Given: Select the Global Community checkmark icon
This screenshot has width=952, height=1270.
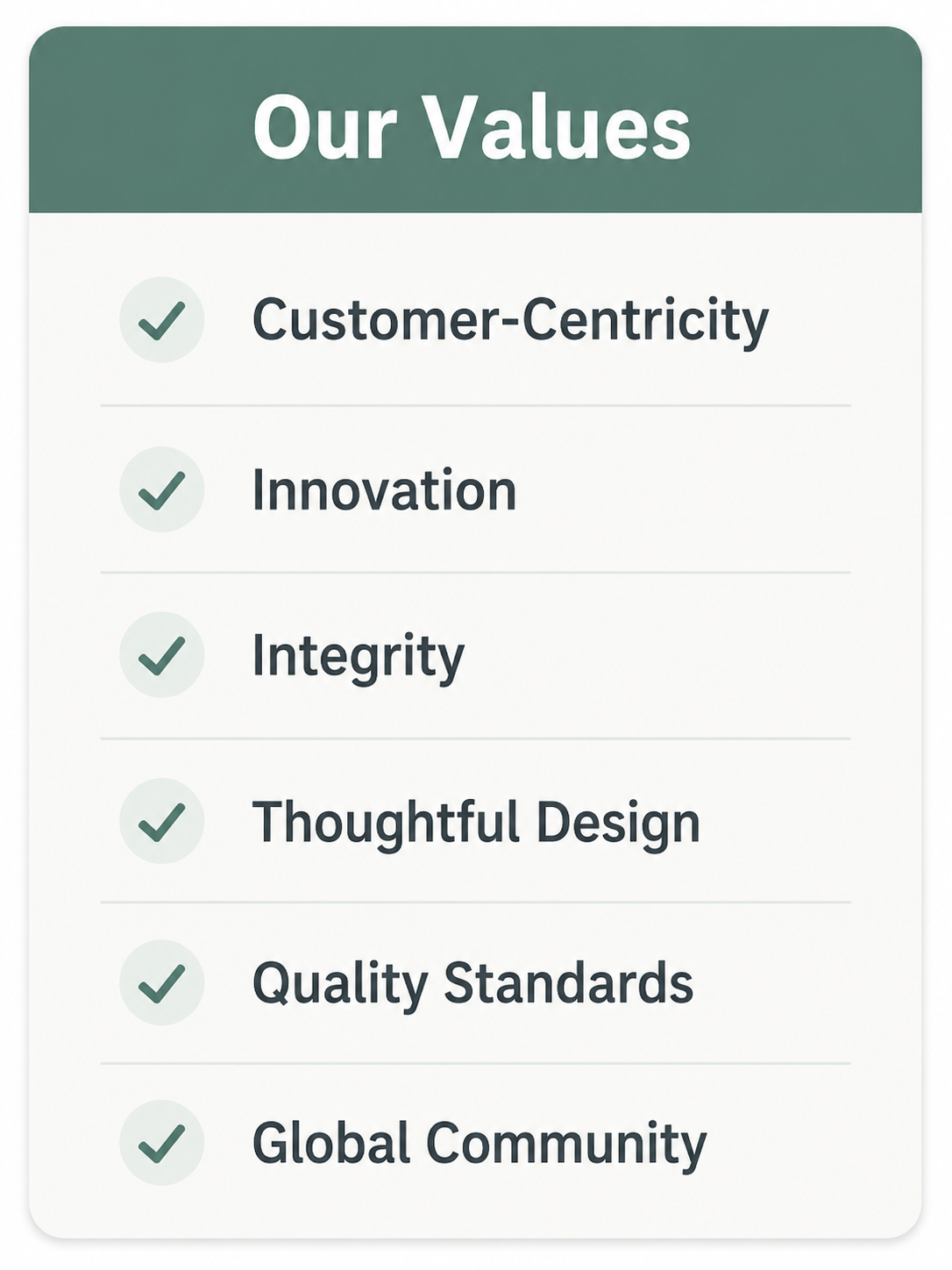Looking at the screenshot, I should (162, 1143).
